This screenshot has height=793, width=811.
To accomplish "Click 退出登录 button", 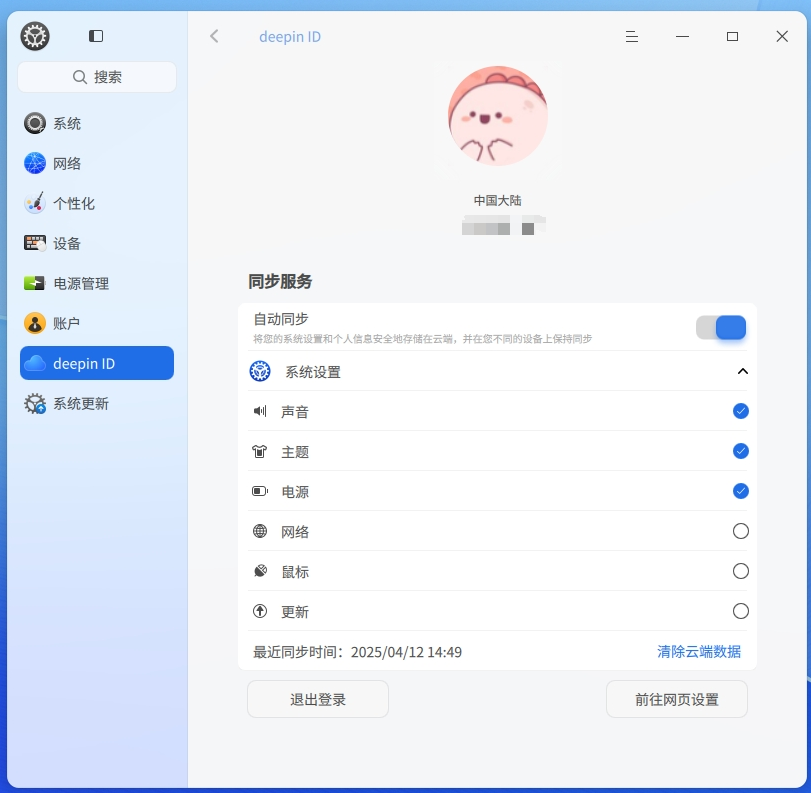I will (x=318, y=699).
